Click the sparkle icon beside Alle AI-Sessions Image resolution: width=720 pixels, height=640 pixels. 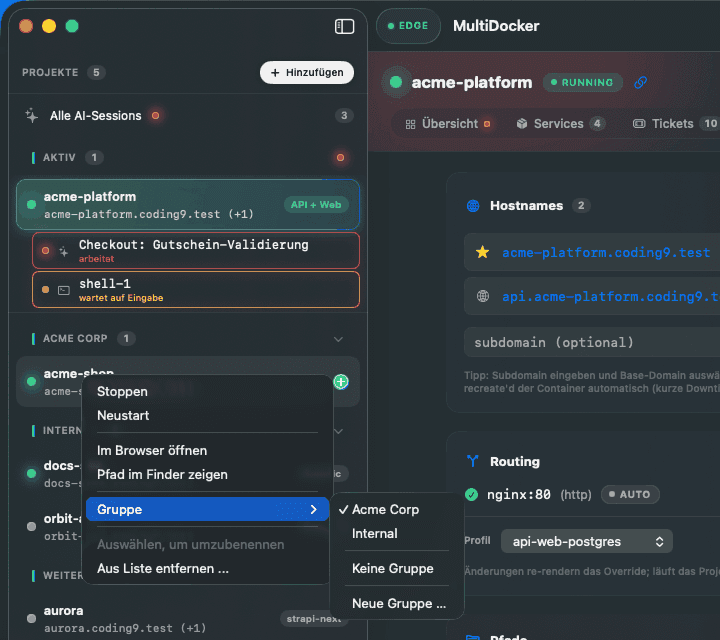point(32,116)
